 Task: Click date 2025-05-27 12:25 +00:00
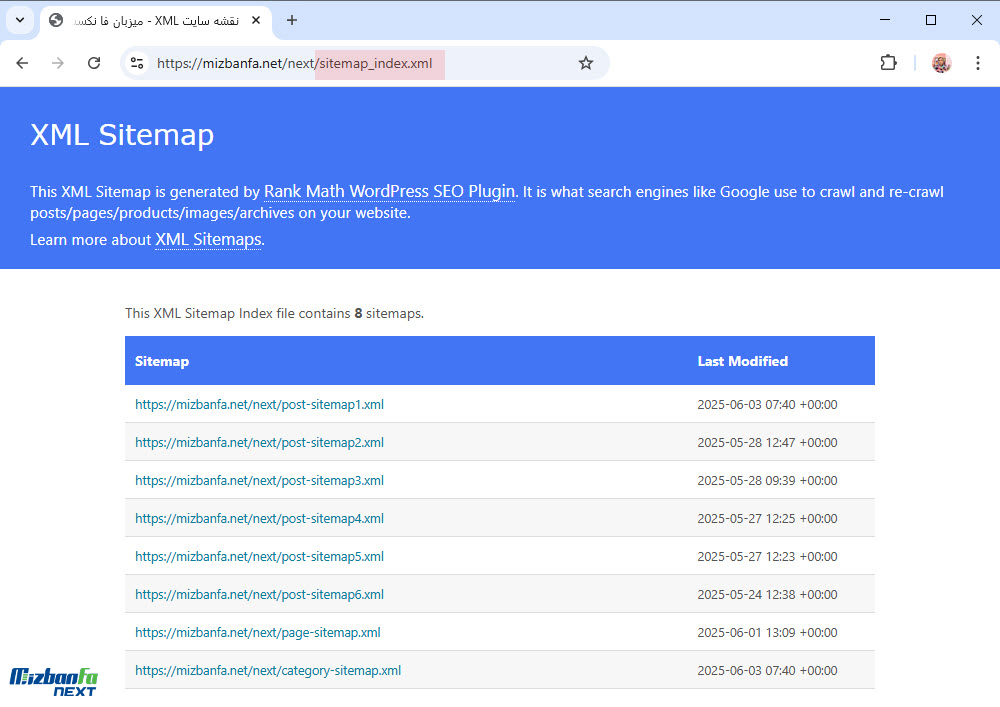[x=767, y=518]
